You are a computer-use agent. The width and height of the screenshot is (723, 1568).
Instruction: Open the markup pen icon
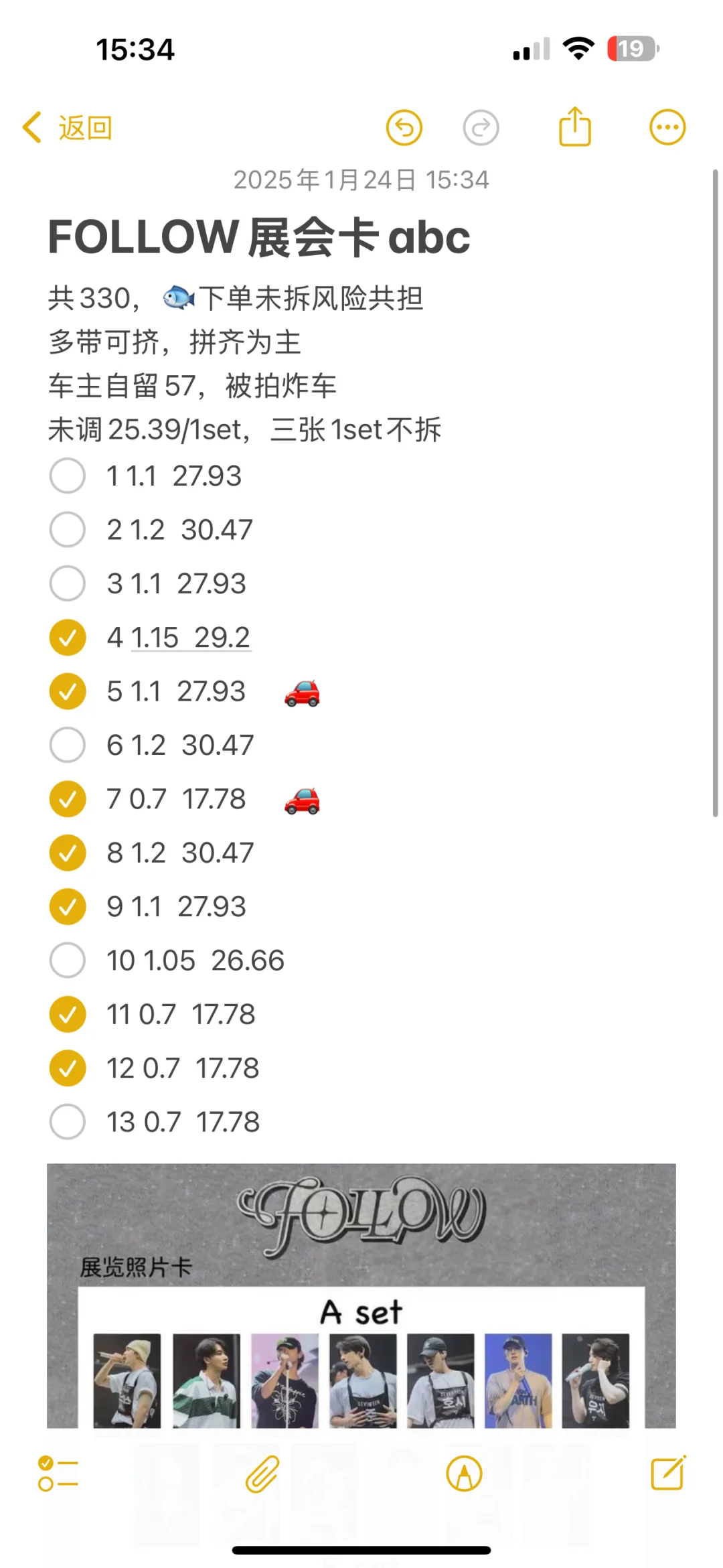(464, 1474)
